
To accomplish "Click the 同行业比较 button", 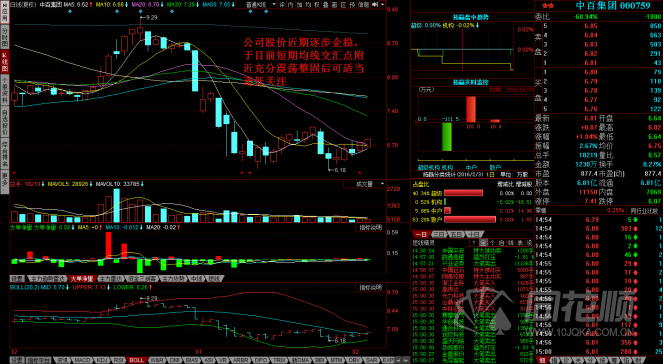I will tap(644, 210).
